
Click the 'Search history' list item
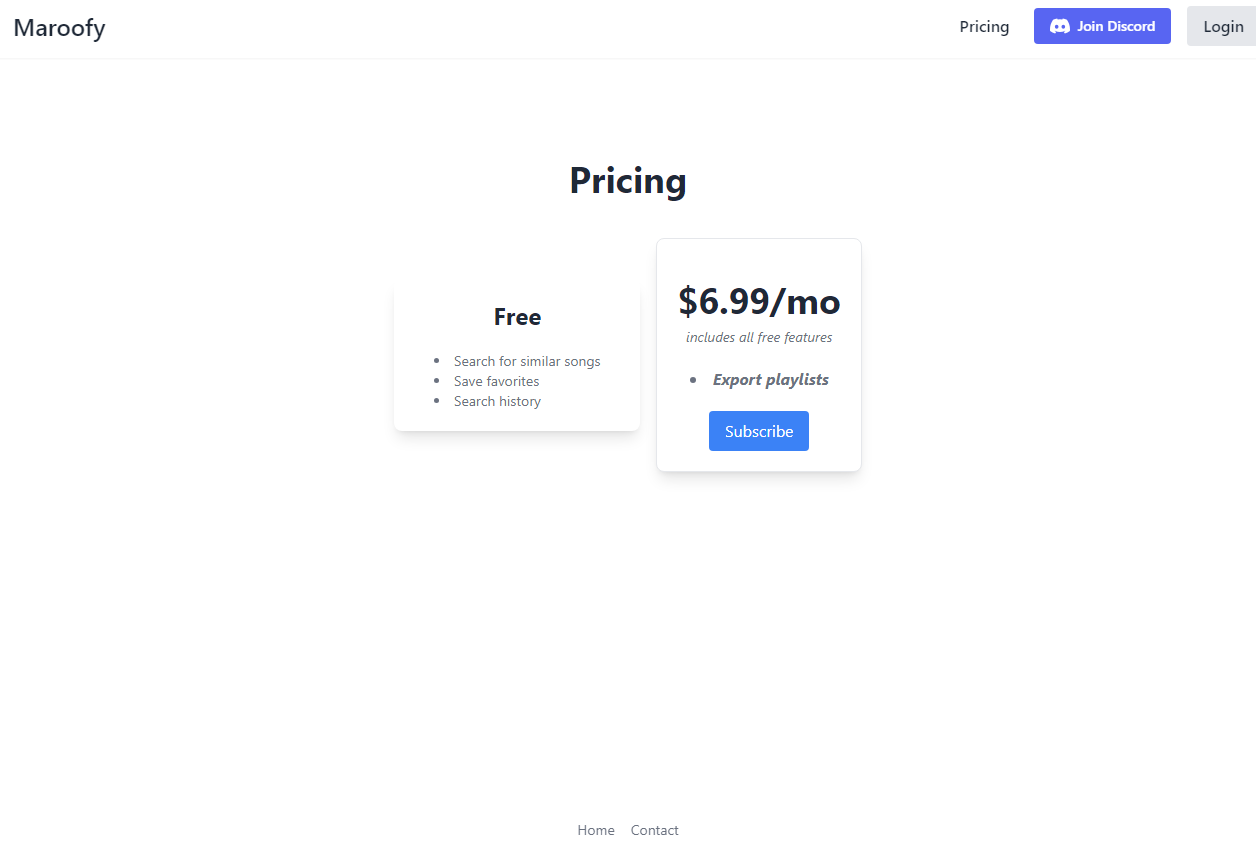[x=497, y=401]
